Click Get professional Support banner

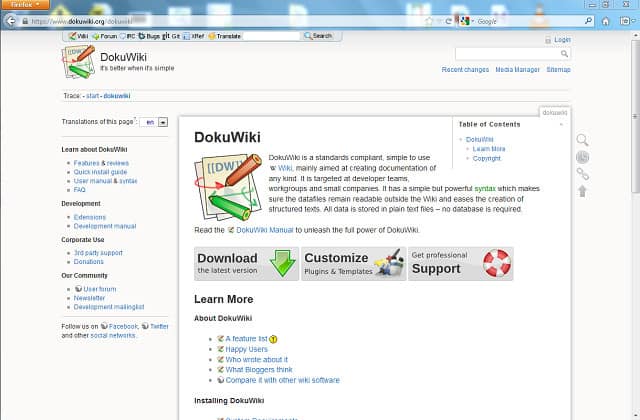pos(460,264)
